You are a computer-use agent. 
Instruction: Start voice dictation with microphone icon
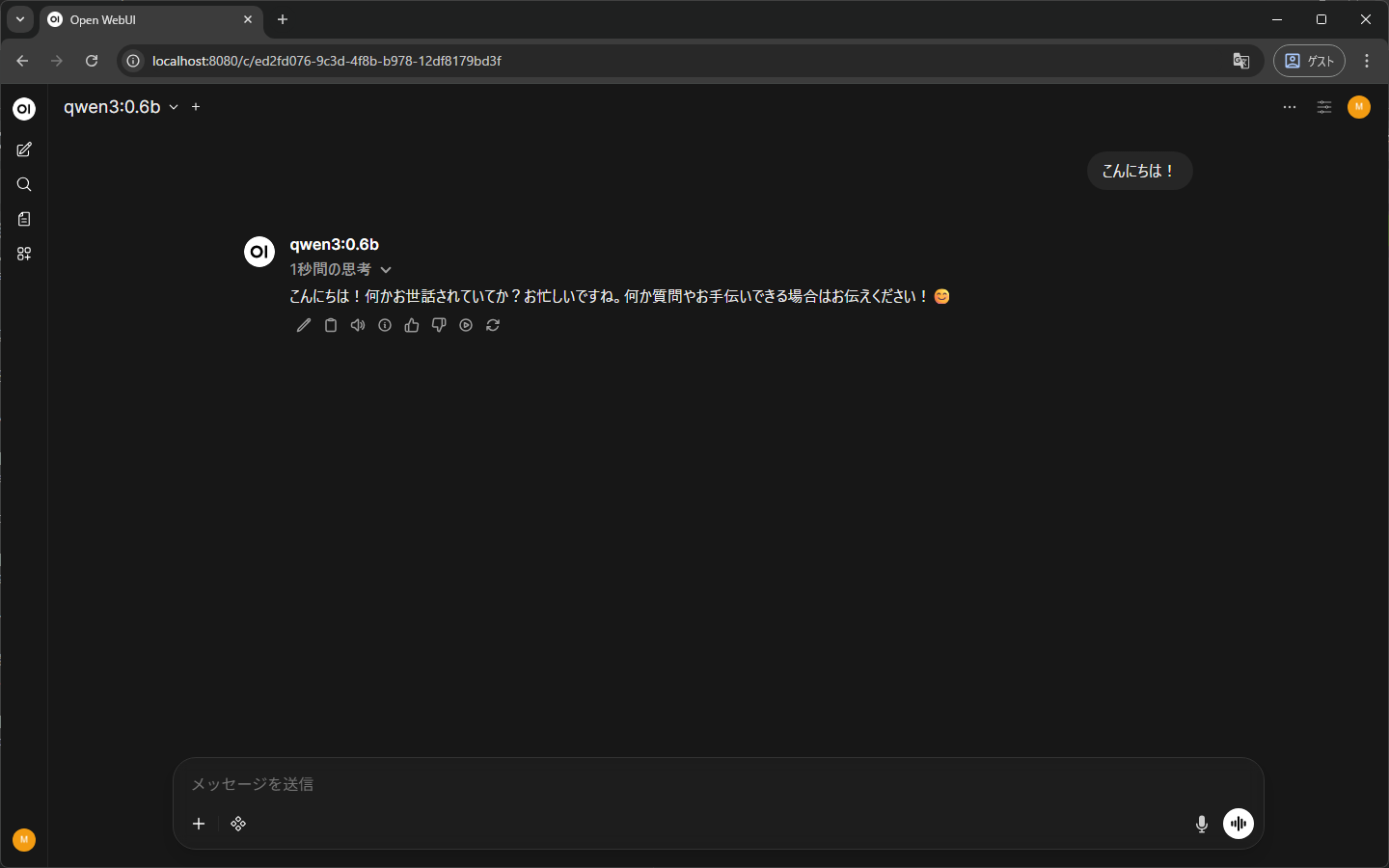click(x=1202, y=824)
